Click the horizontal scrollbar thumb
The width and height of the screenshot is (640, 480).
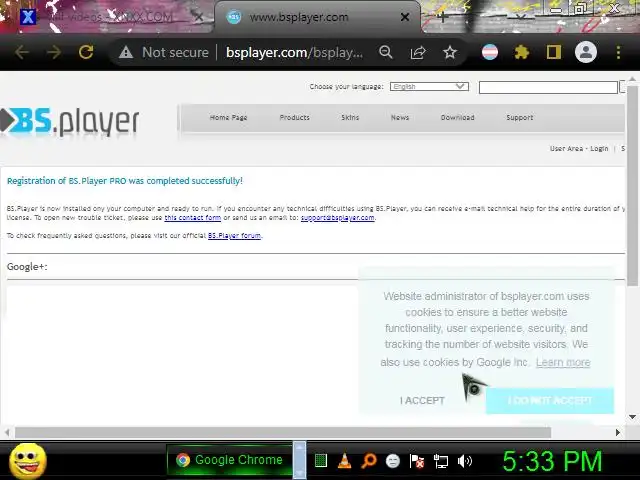click(x=282, y=432)
